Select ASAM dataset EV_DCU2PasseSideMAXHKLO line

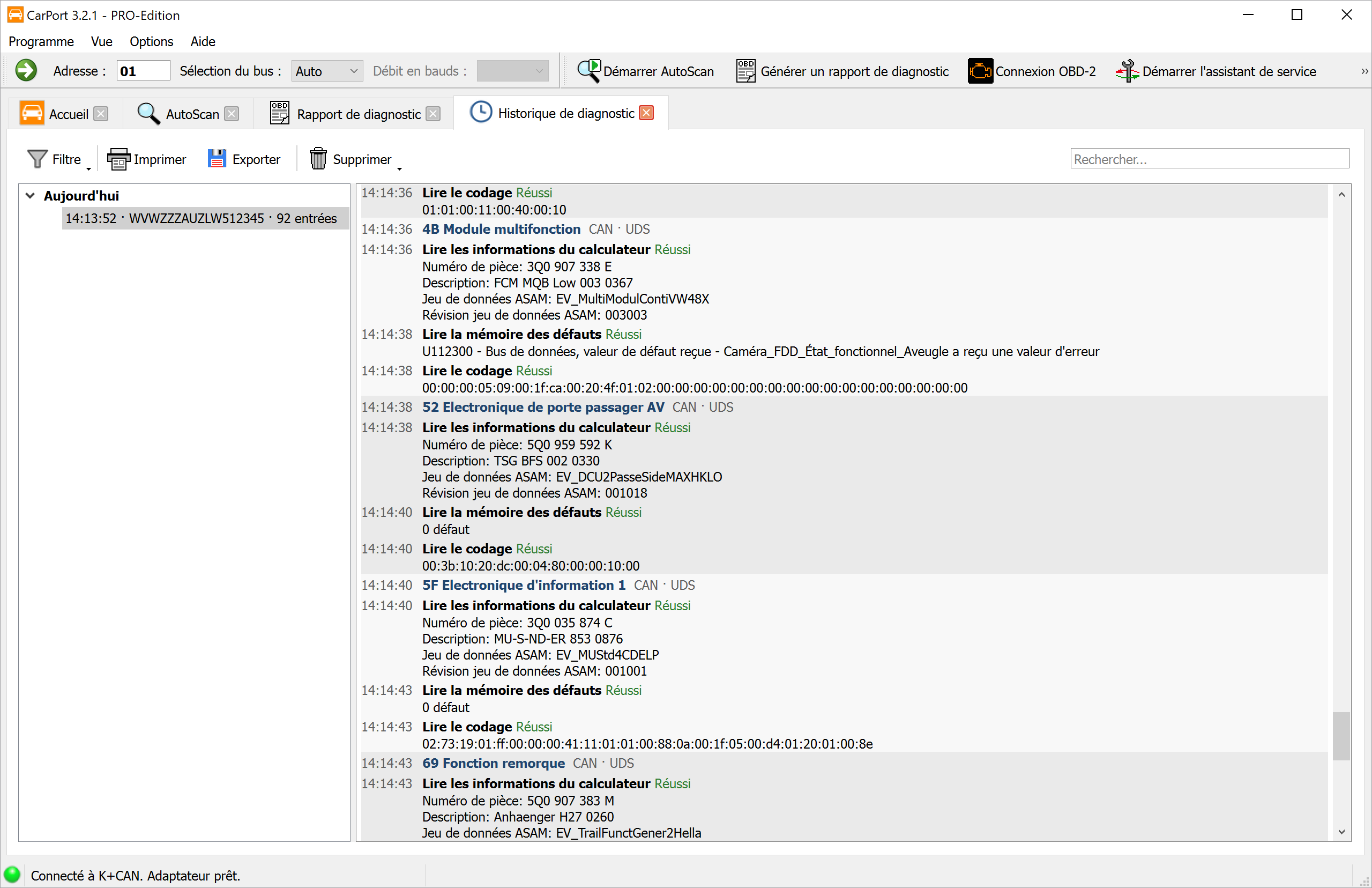(x=572, y=477)
